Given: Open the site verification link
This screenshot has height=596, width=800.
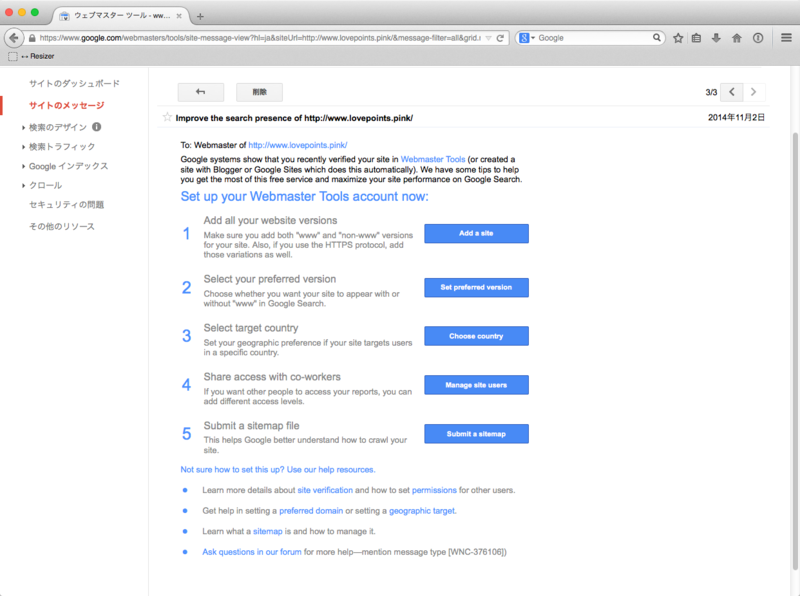Looking at the screenshot, I should (x=325, y=490).
